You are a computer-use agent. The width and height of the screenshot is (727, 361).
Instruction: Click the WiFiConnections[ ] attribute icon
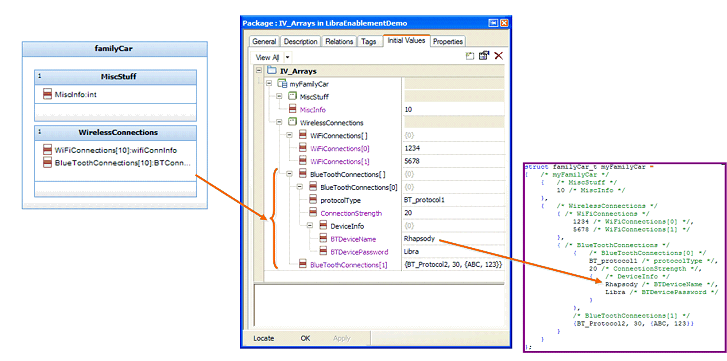click(x=303, y=135)
